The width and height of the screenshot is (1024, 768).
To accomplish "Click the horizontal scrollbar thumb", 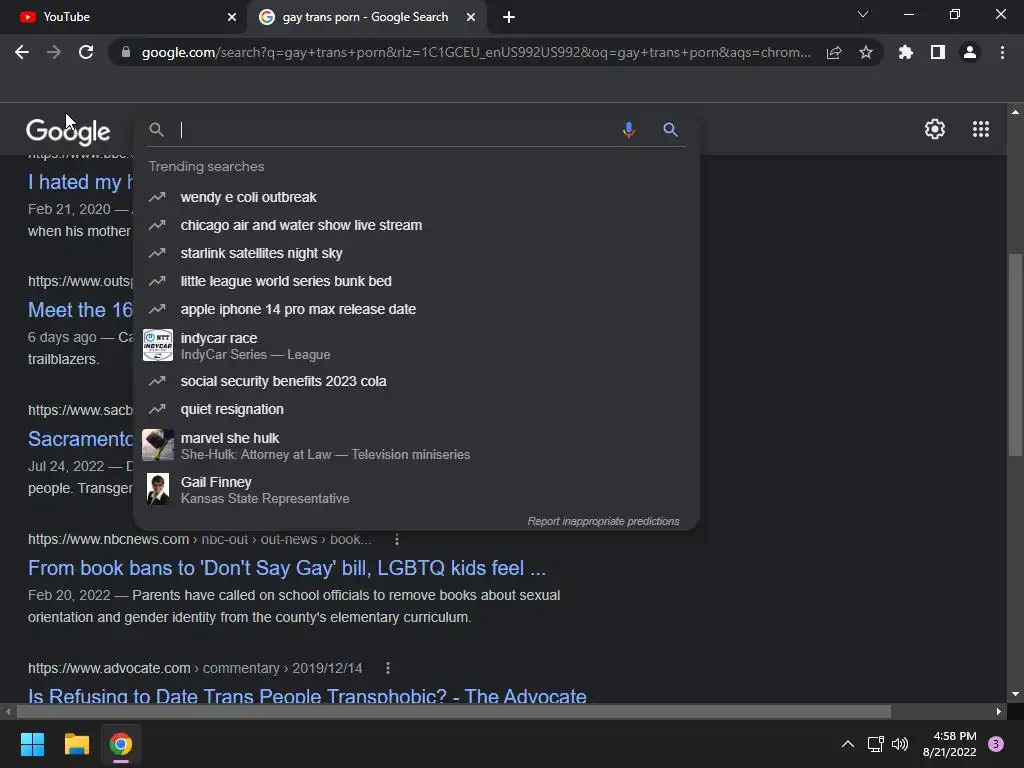I will point(453,711).
